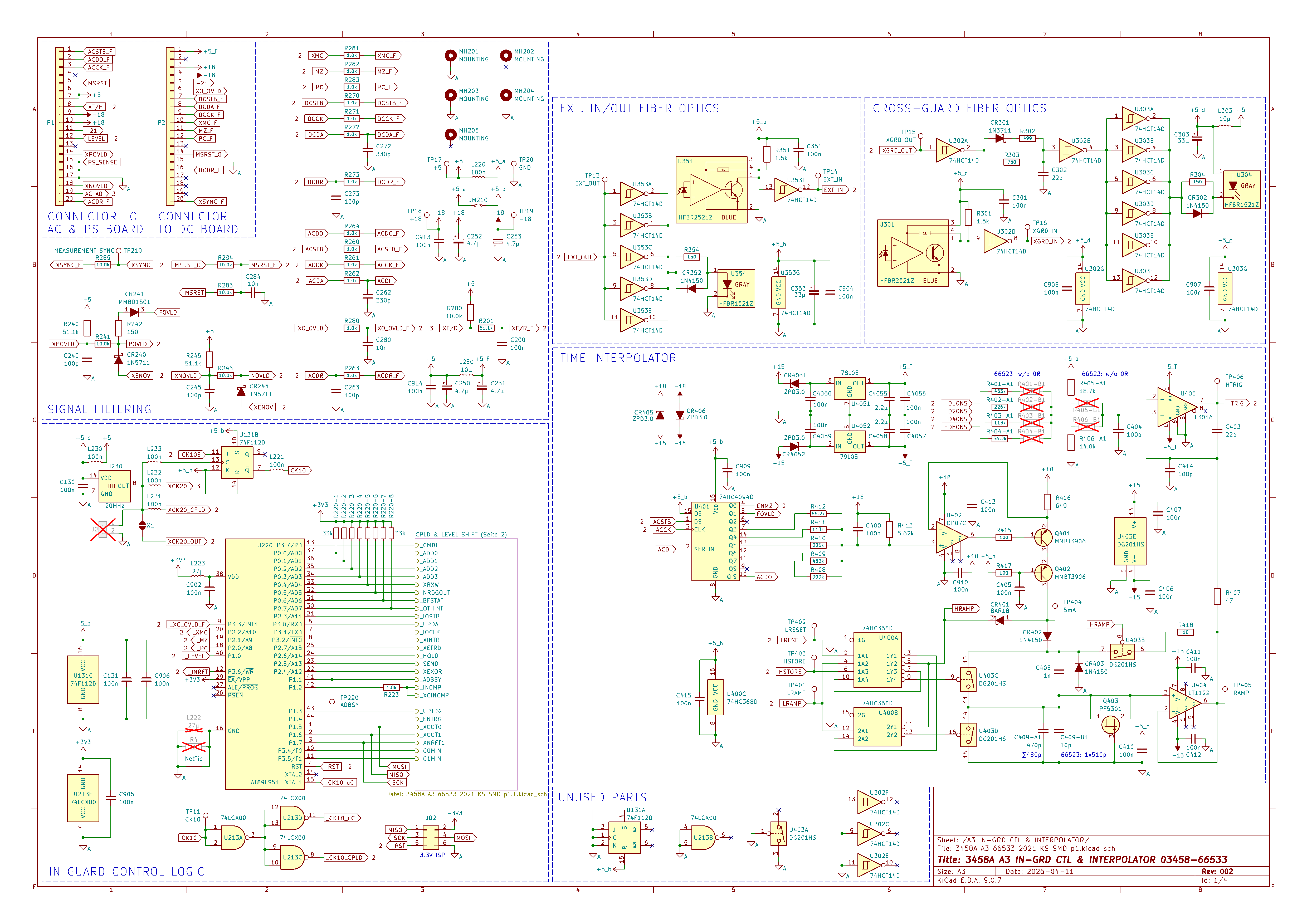The image size is (1307, 924).
Task: Click the UNUSED PARTS heading
Action: [x=602, y=797]
